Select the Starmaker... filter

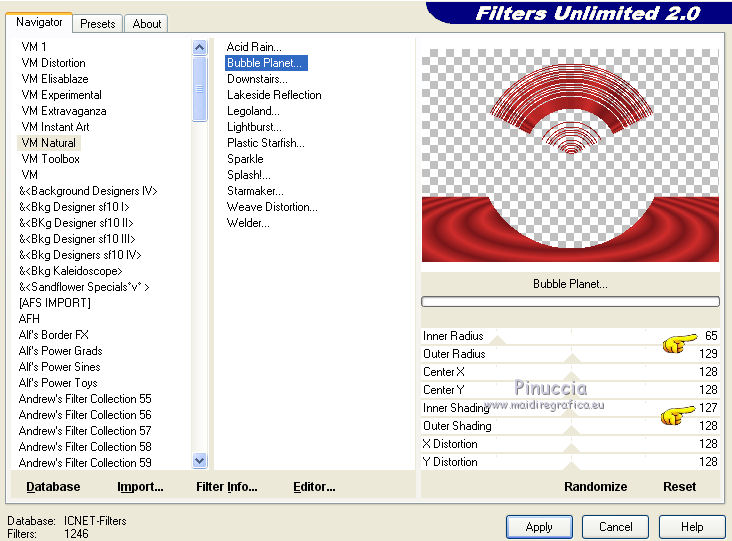coord(255,191)
